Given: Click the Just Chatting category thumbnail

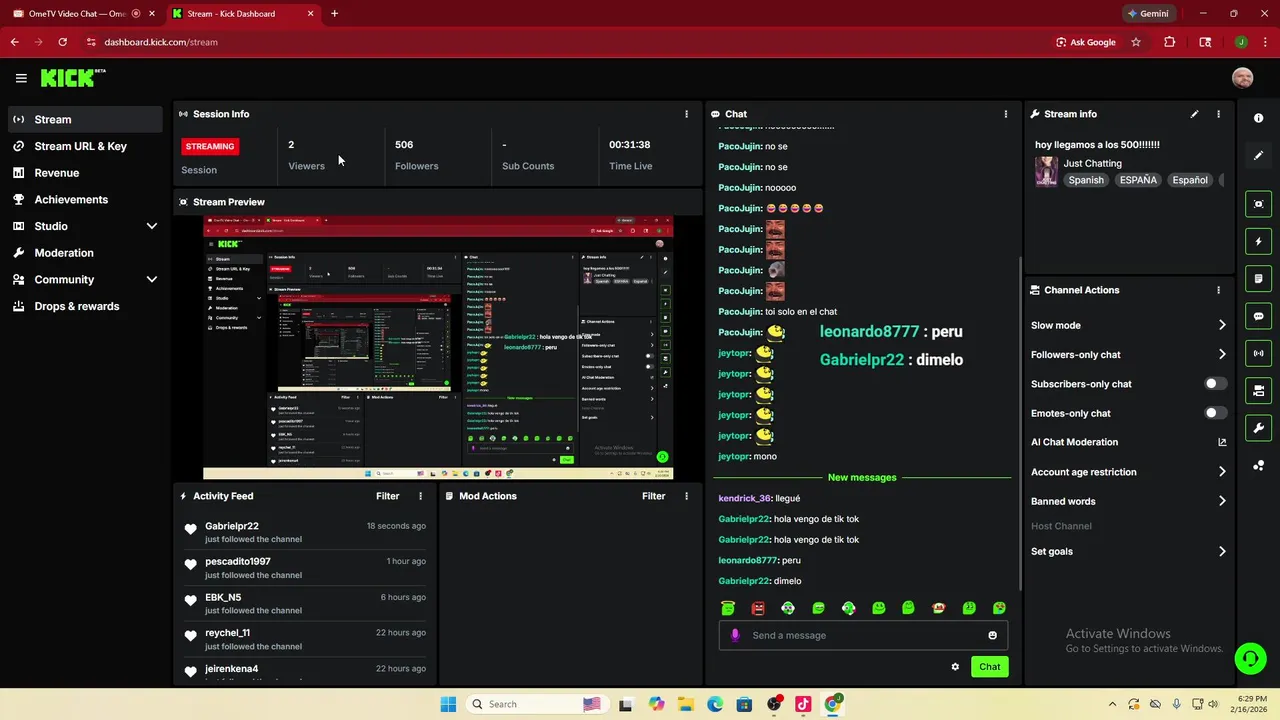Looking at the screenshot, I should [1046, 171].
